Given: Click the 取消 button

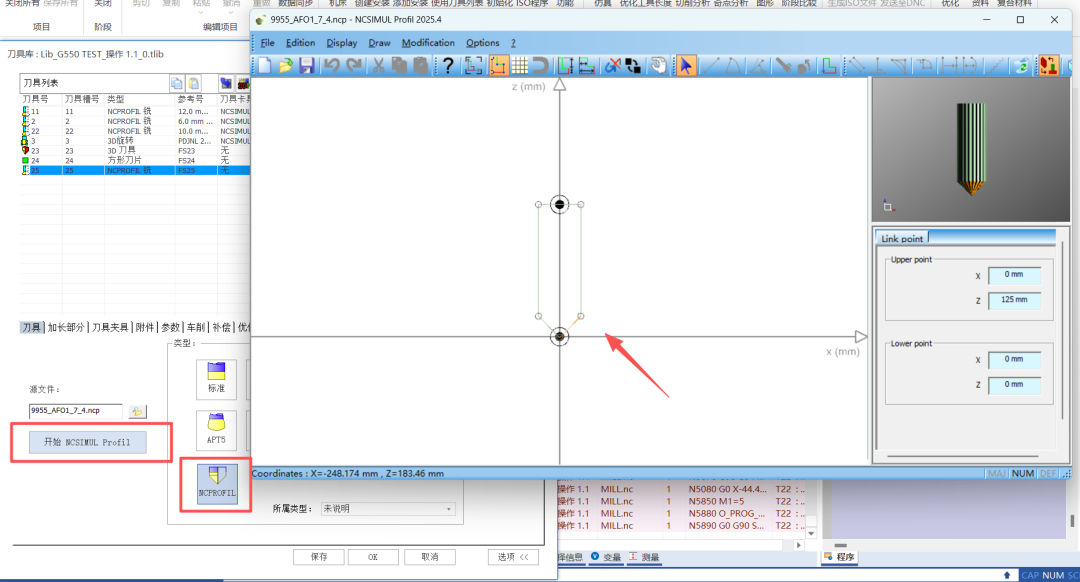Looking at the screenshot, I should (x=430, y=557).
